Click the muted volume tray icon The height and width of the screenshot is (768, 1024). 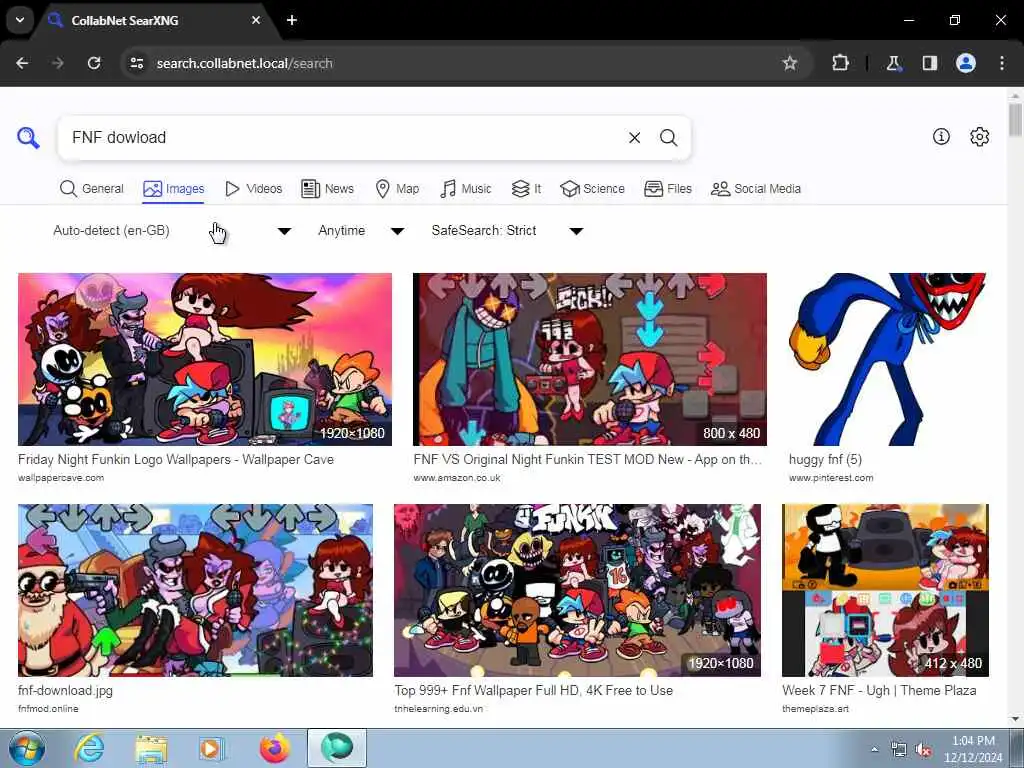(x=923, y=750)
